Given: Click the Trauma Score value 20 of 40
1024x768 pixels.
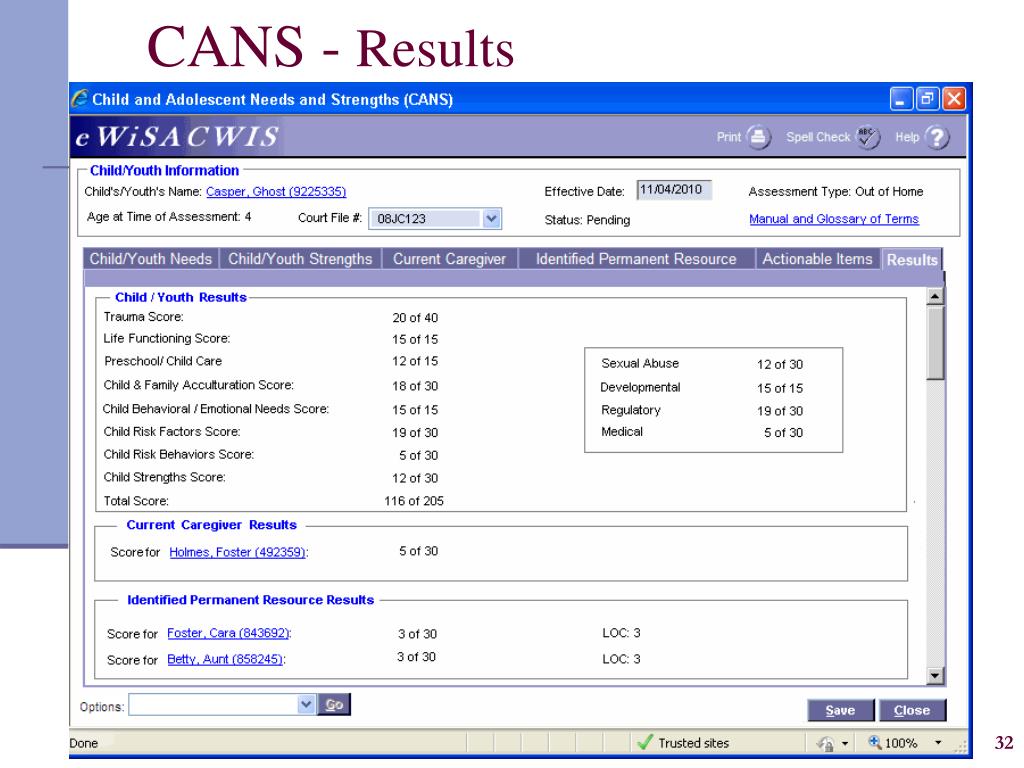Looking at the screenshot, I should [x=415, y=318].
